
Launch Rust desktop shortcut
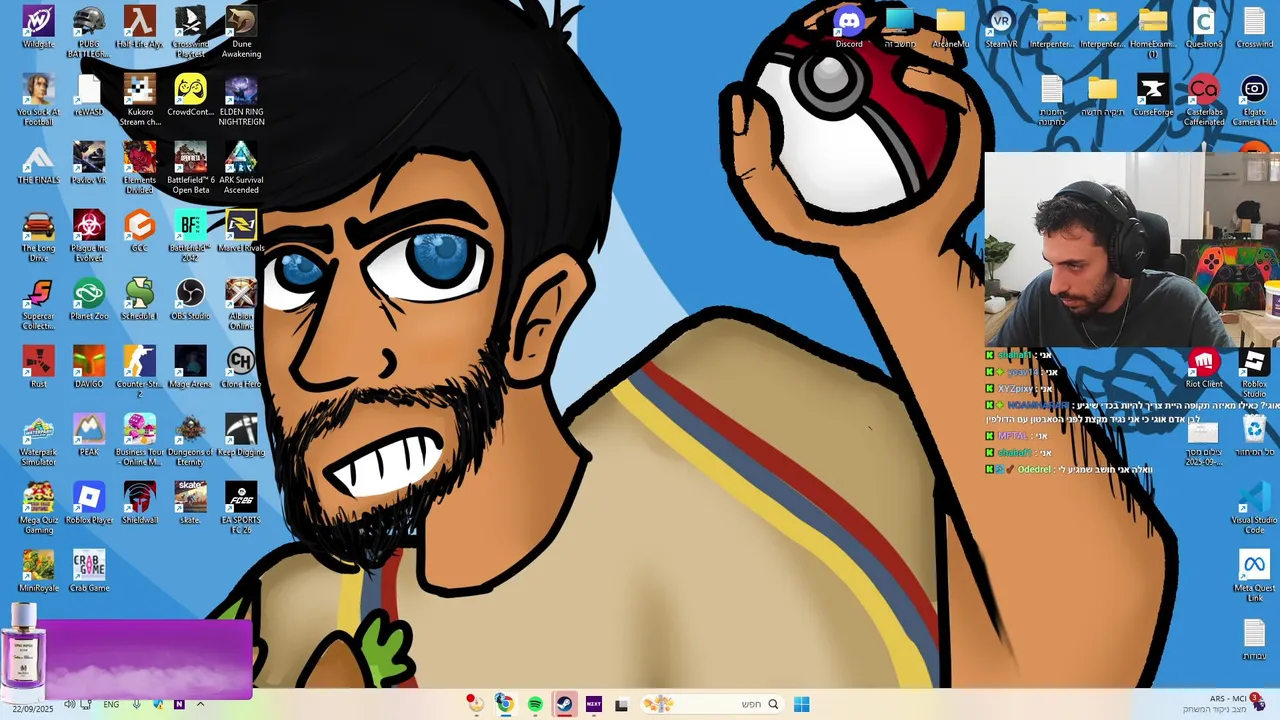click(38, 367)
